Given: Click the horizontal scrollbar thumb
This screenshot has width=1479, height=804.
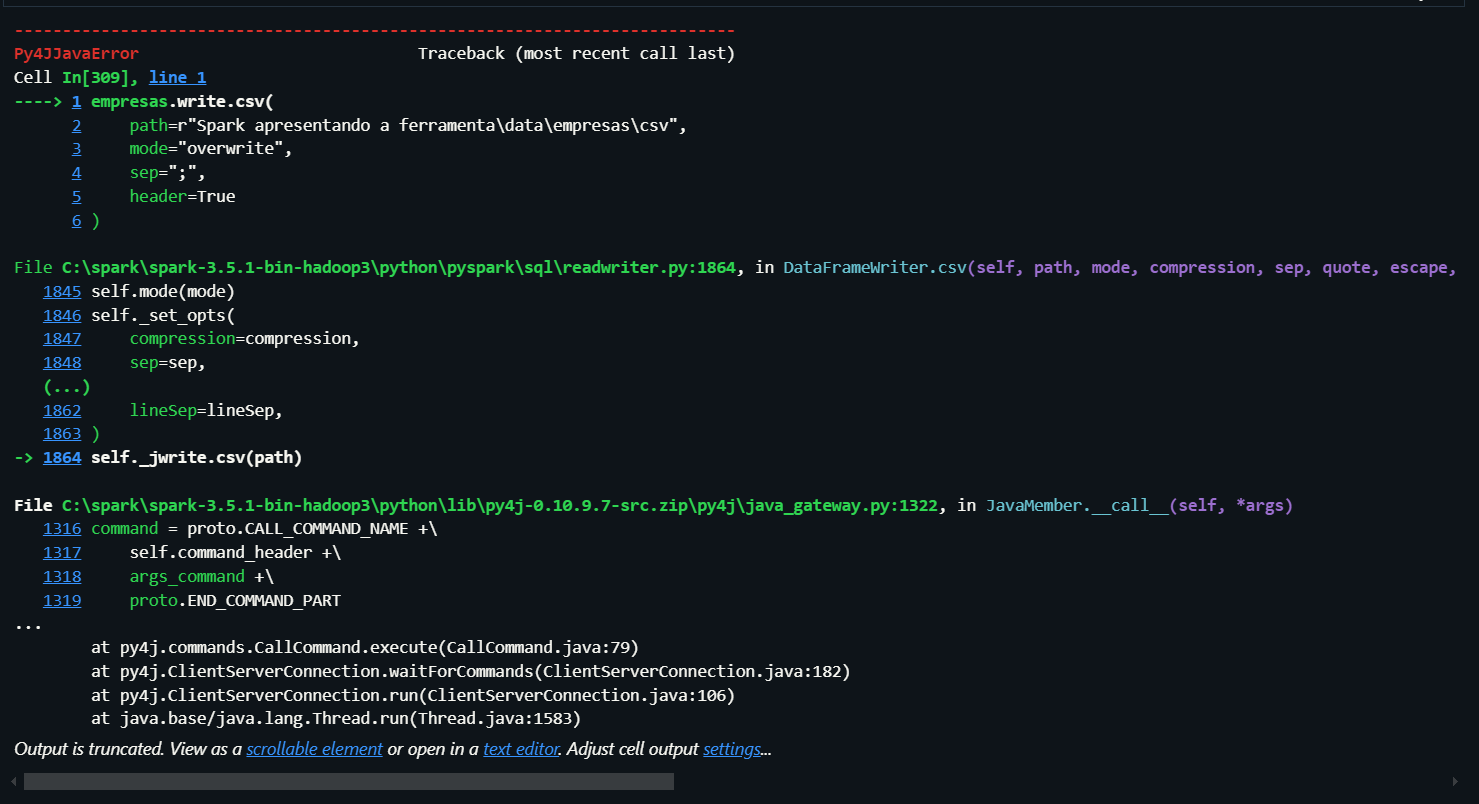Looking at the screenshot, I should pos(349,781).
